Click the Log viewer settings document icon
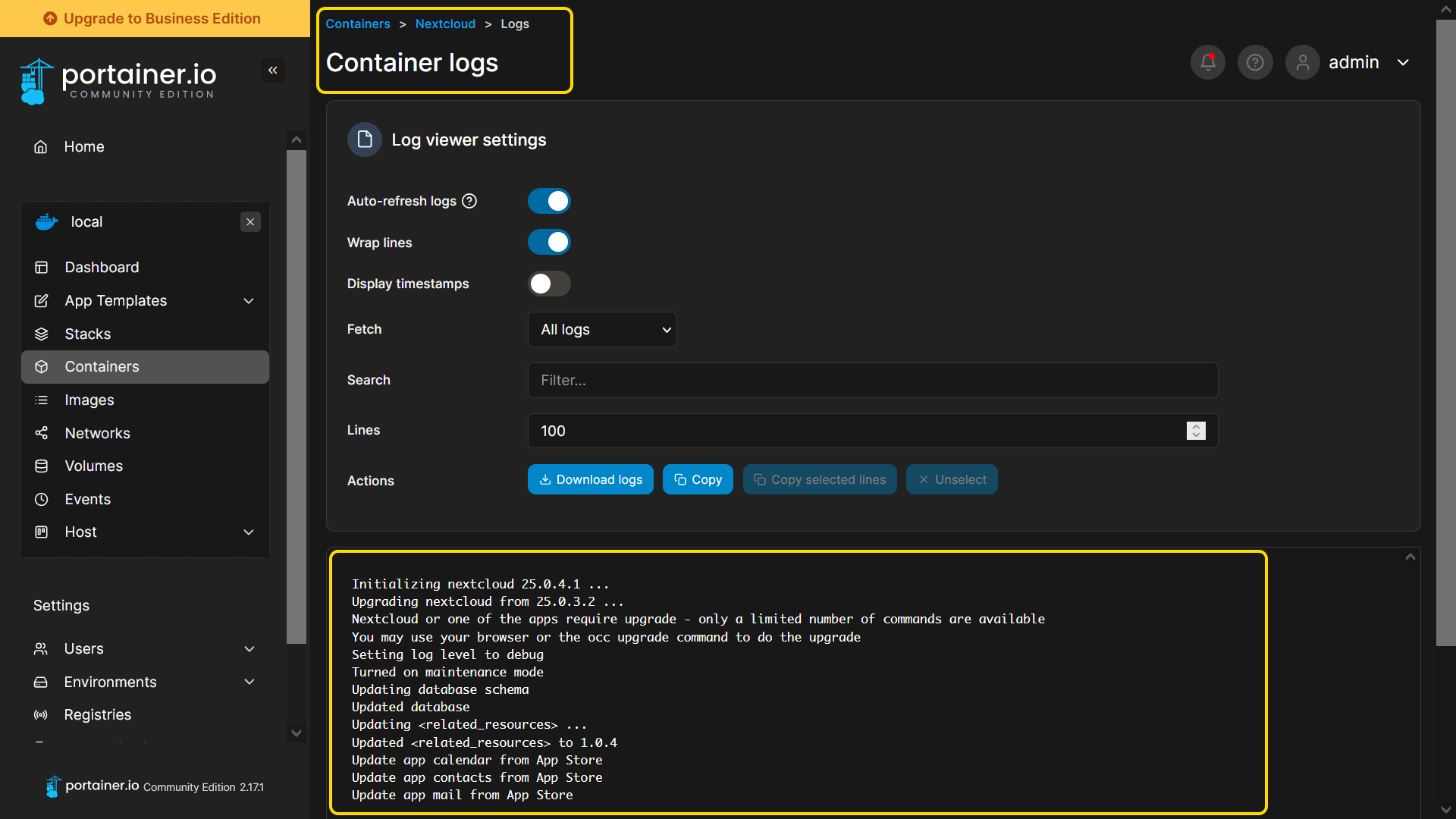This screenshot has width=1456, height=819. pos(365,140)
